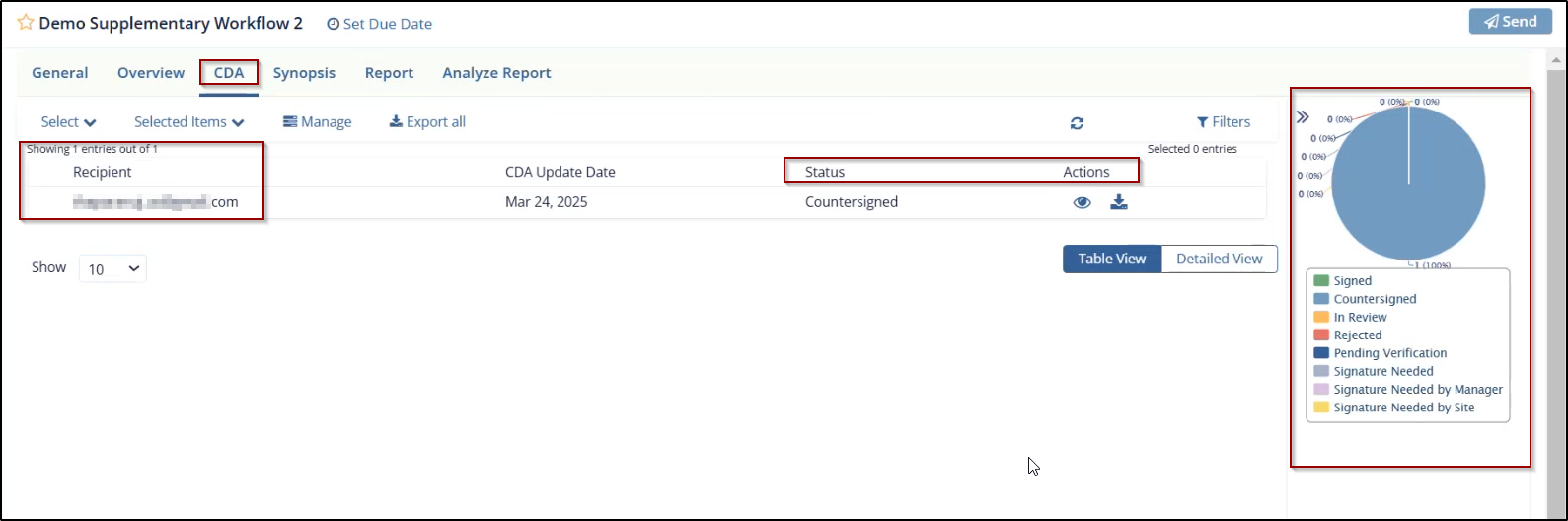This screenshot has height=521, width=1568.
Task: Switch to Detailed View
Action: [x=1219, y=259]
